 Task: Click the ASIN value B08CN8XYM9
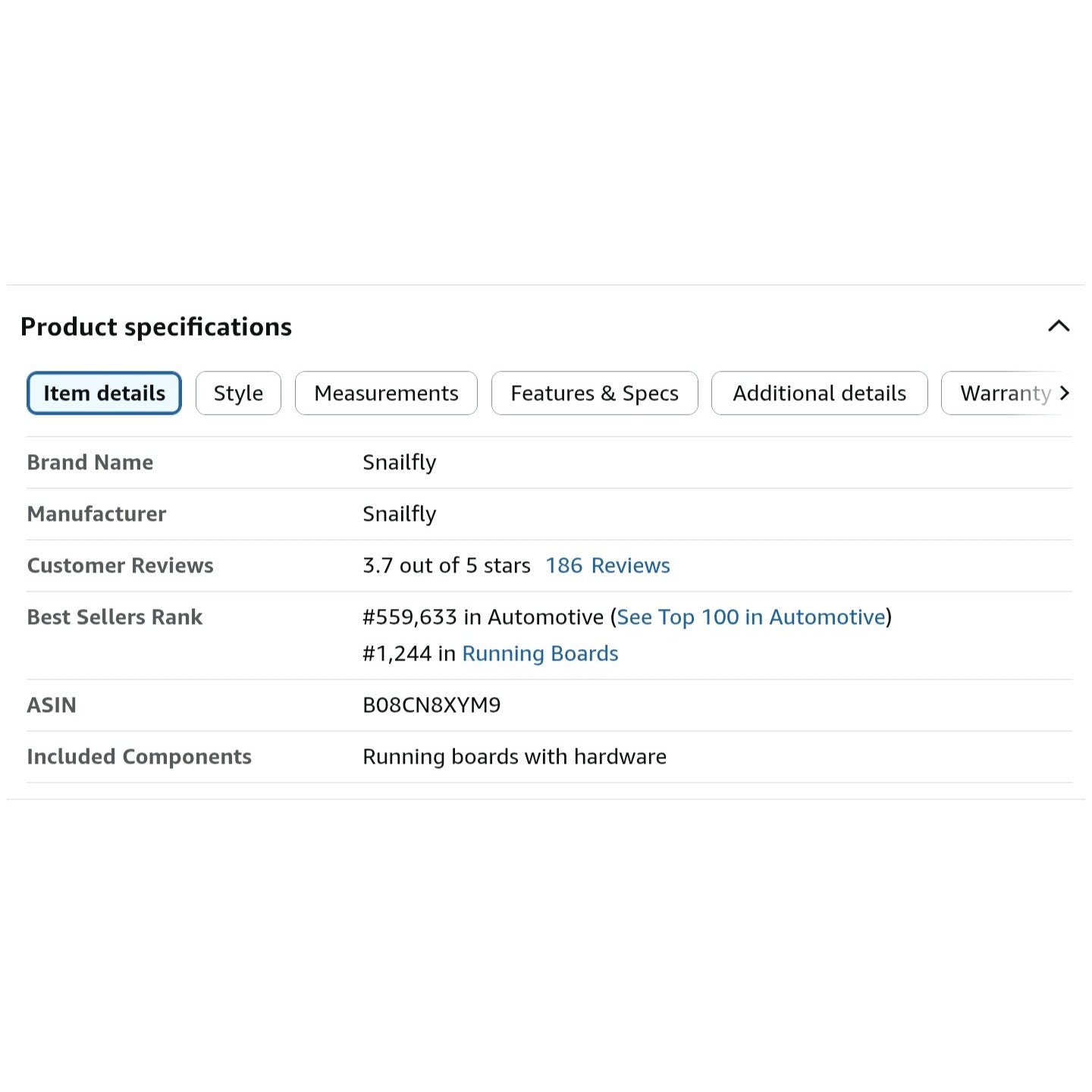coord(431,705)
